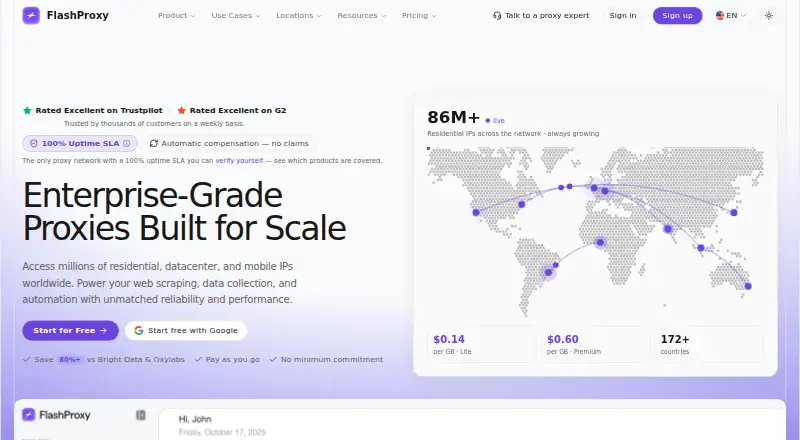The image size is (800, 440).
Task: Click the 80%+ savings badge
Action: pyautogui.click(x=70, y=359)
